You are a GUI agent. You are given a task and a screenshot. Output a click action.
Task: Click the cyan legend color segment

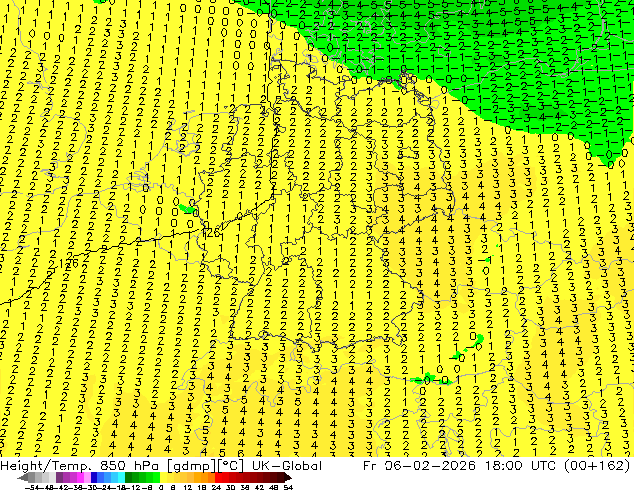pyautogui.click(x=121, y=478)
